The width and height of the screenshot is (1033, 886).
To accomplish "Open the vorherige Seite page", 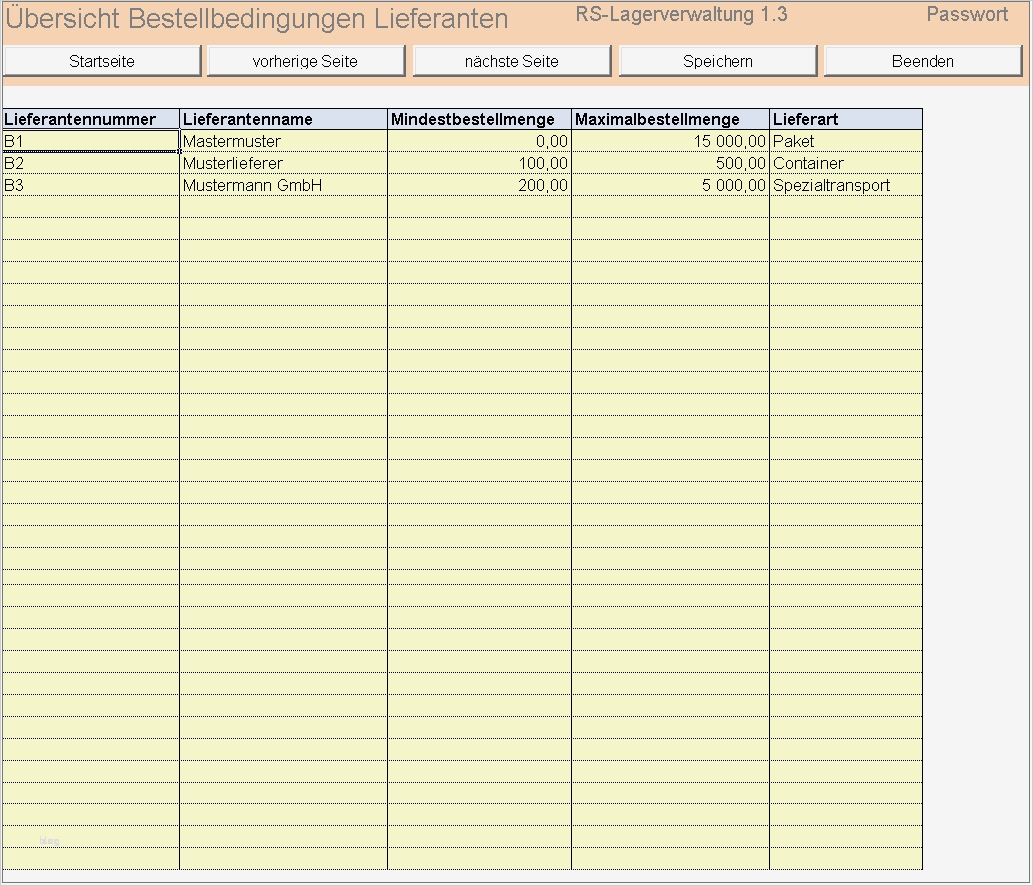I will click(305, 60).
